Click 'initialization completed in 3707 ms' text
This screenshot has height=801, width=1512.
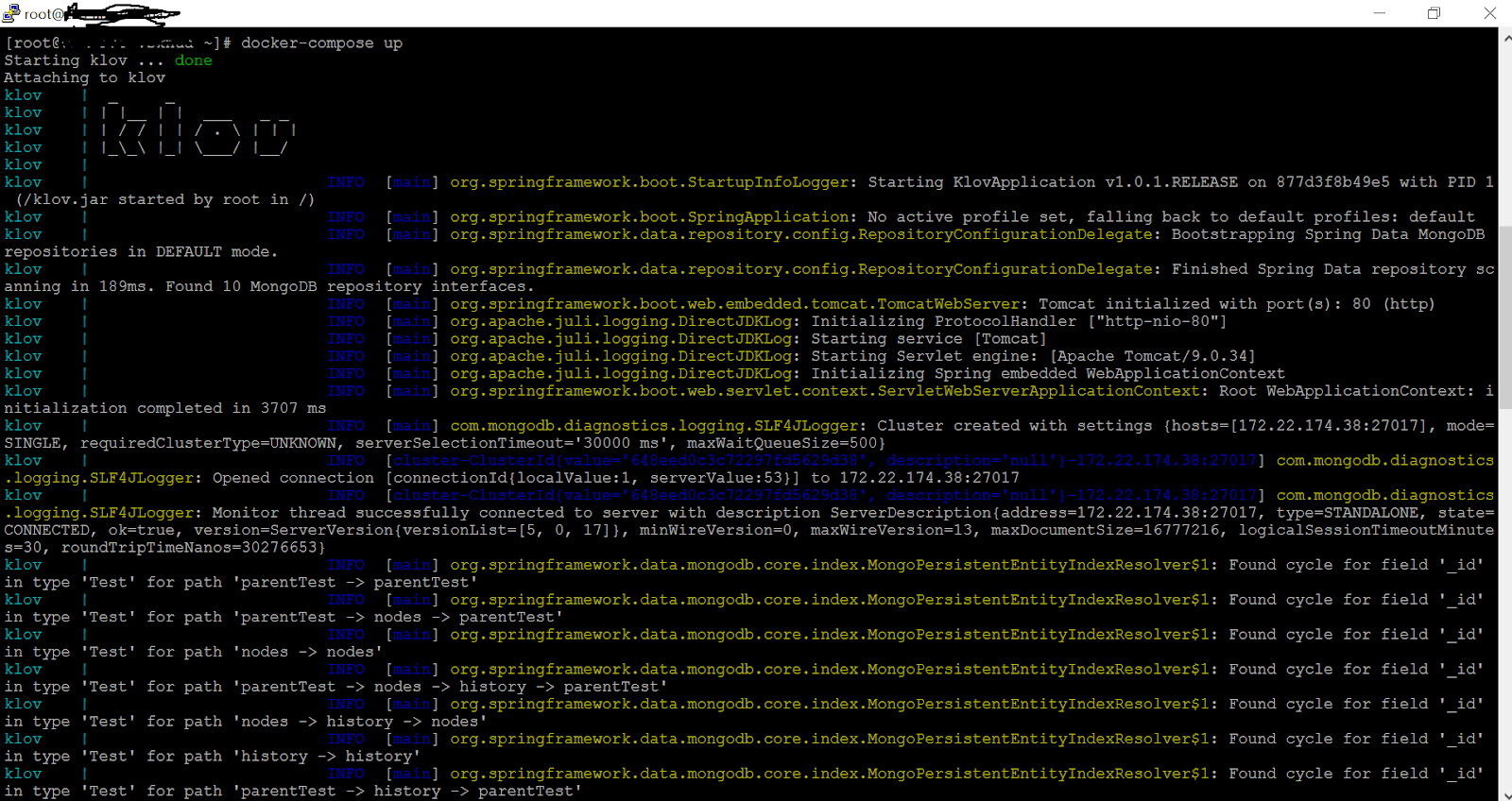[x=164, y=408]
